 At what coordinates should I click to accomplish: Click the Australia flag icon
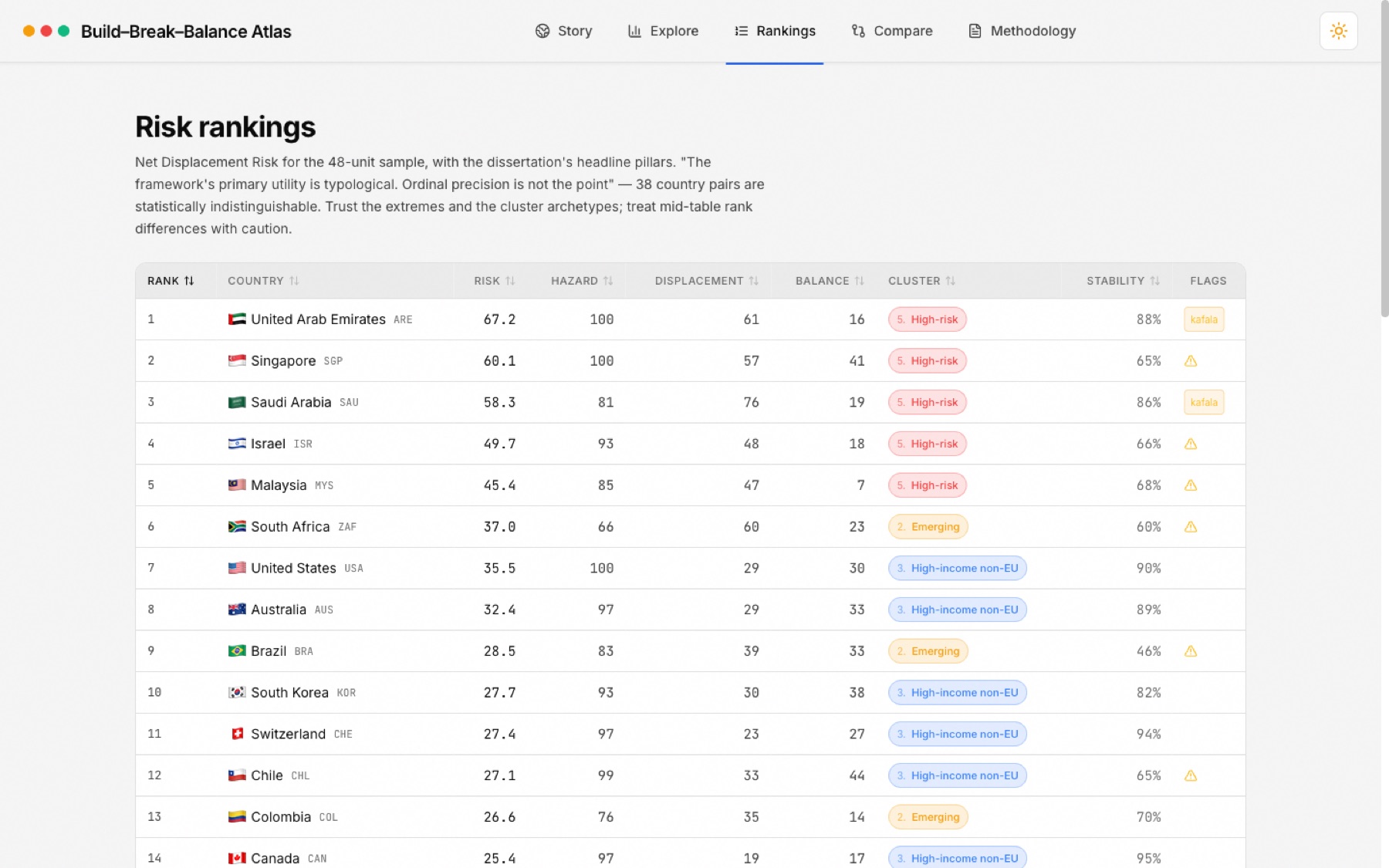tap(237, 610)
